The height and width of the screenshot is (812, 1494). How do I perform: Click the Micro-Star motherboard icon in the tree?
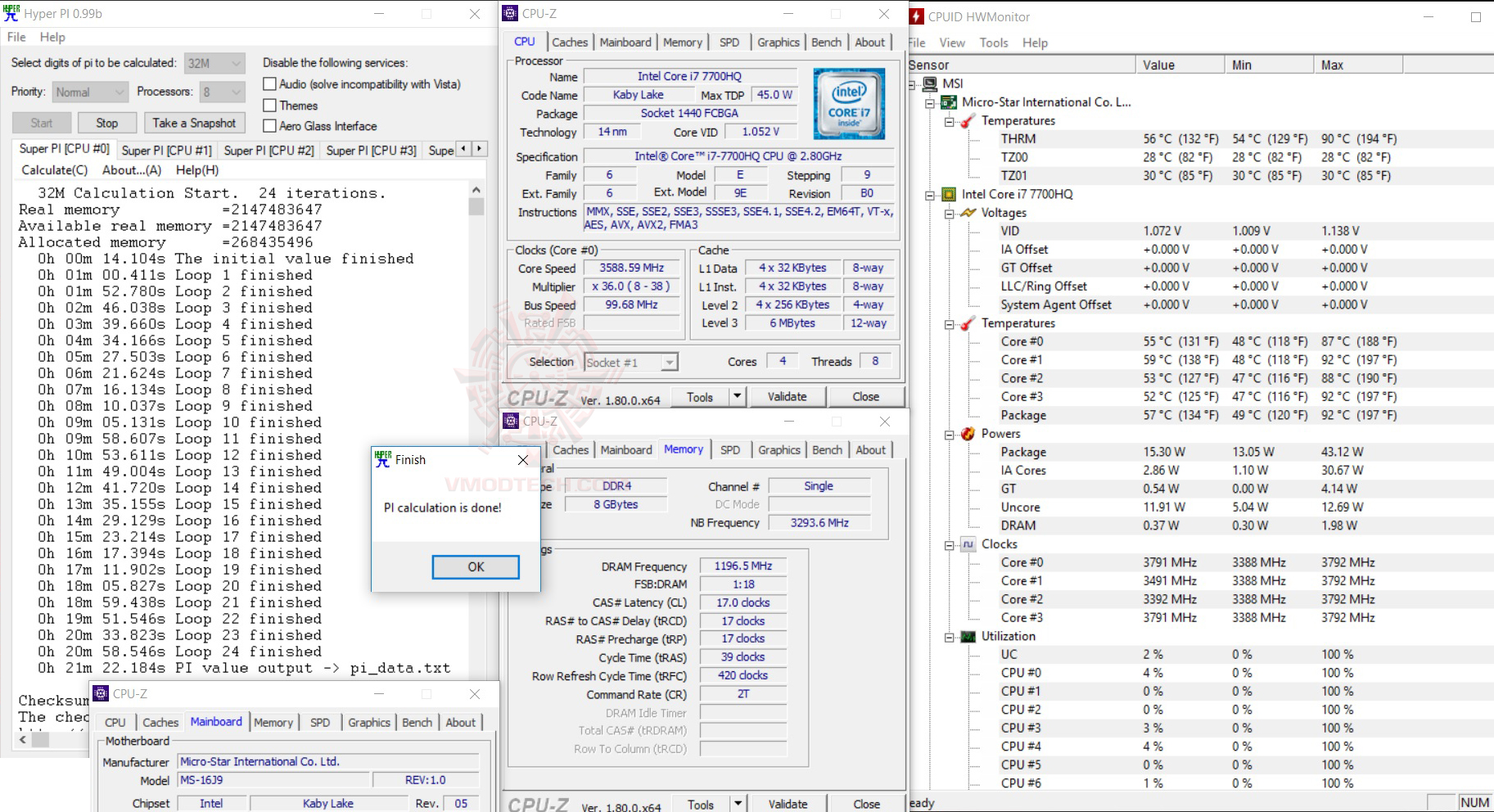[x=949, y=102]
